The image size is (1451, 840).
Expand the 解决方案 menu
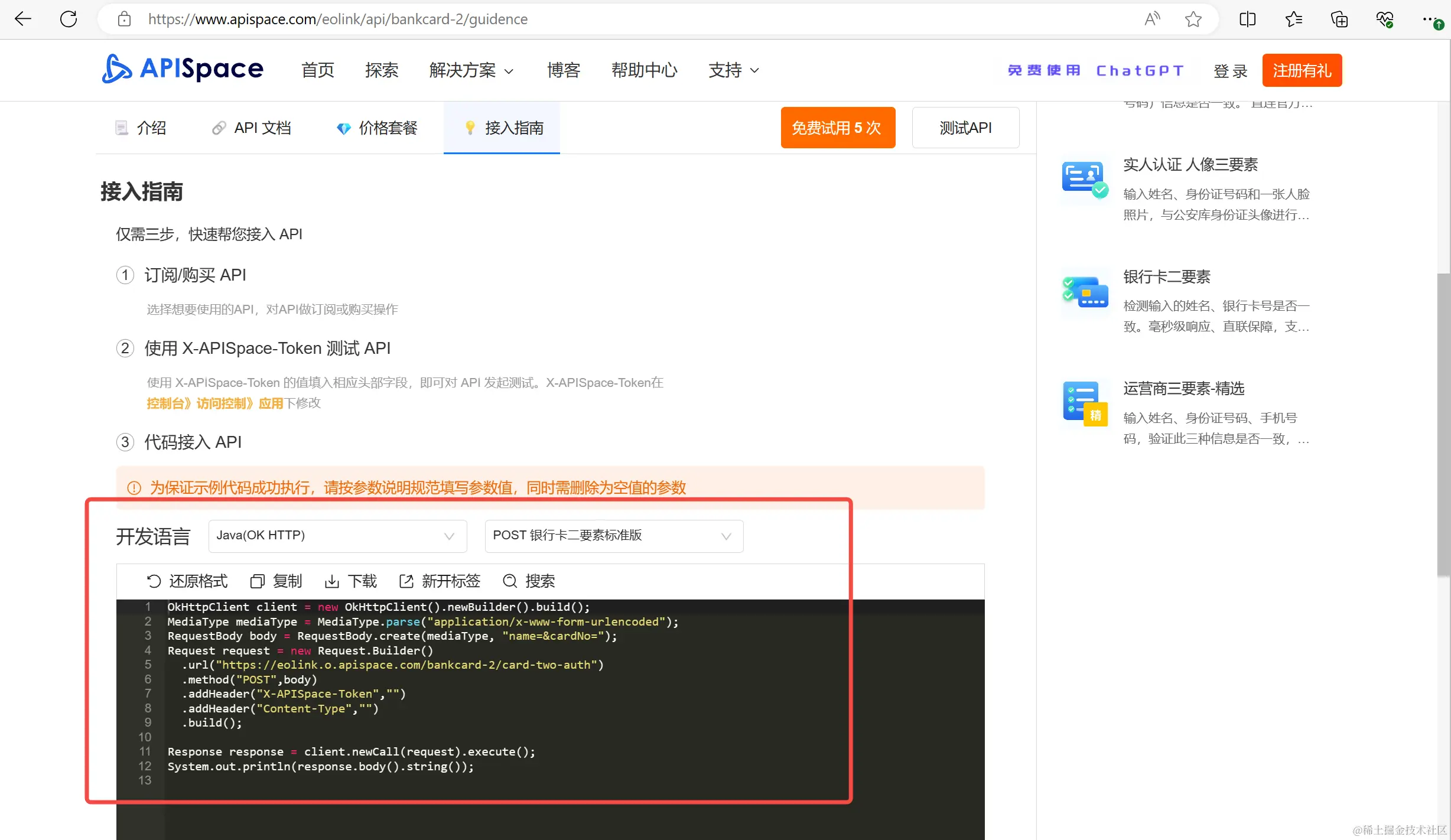coord(471,70)
